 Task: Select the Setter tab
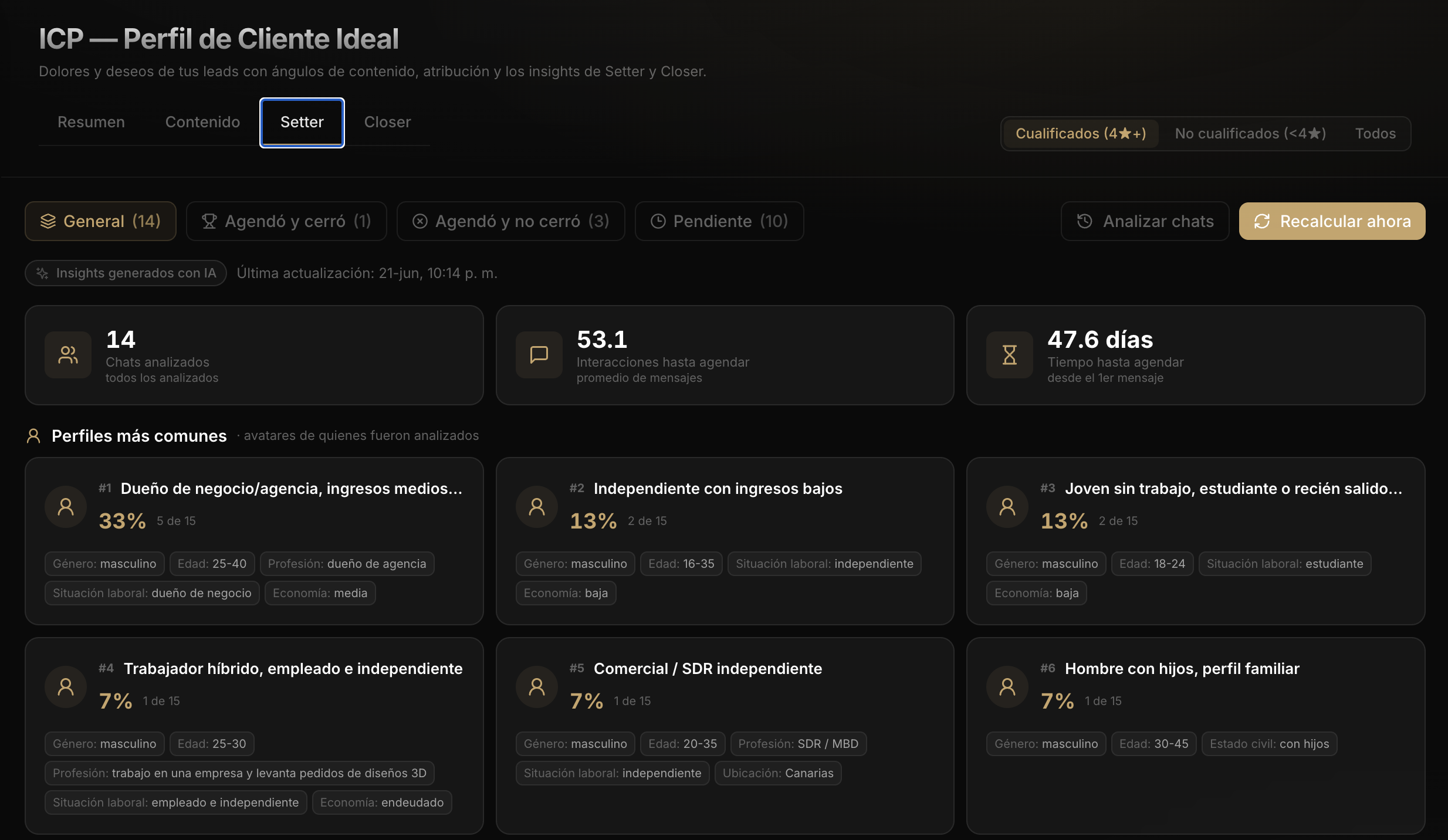[x=302, y=122]
